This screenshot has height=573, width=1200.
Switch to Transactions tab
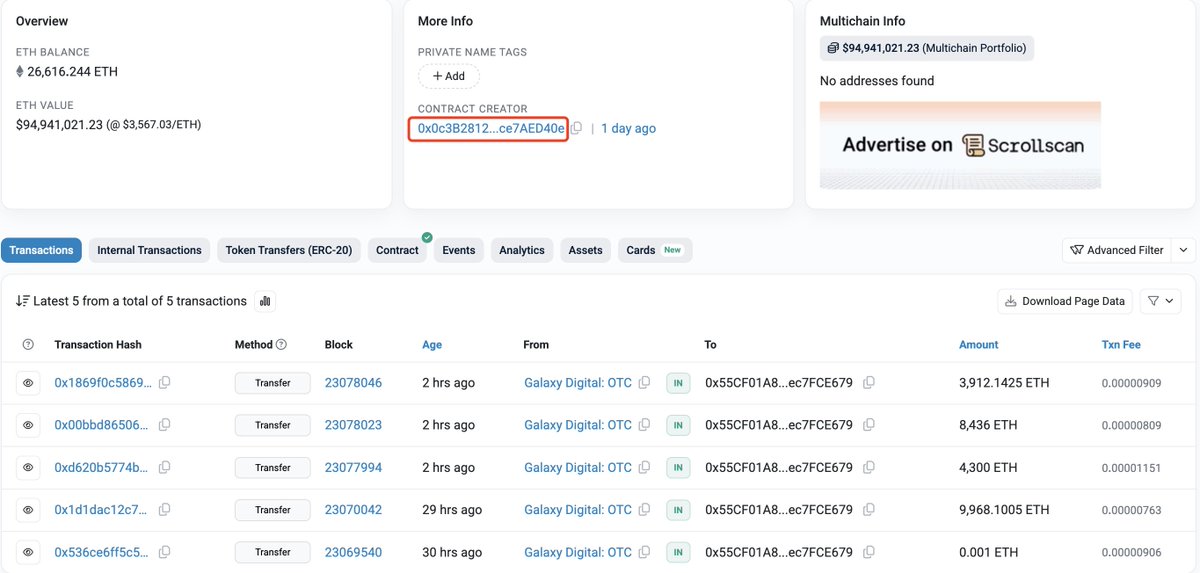pos(42,250)
